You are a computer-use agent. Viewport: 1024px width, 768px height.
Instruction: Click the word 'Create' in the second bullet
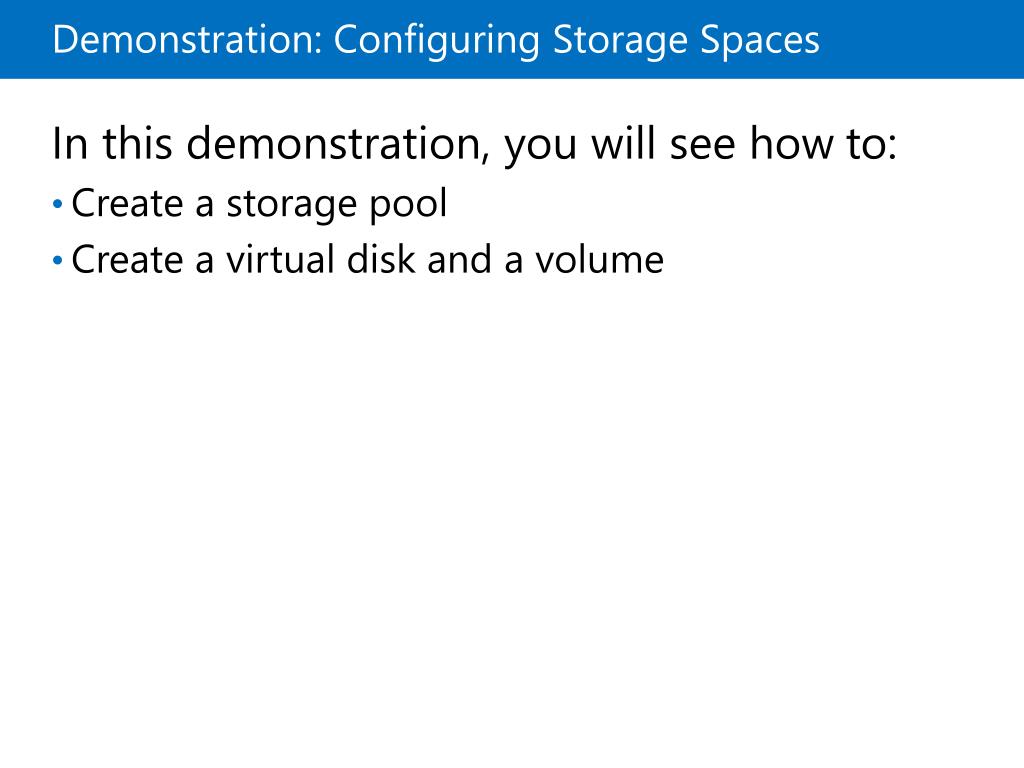tap(127, 259)
